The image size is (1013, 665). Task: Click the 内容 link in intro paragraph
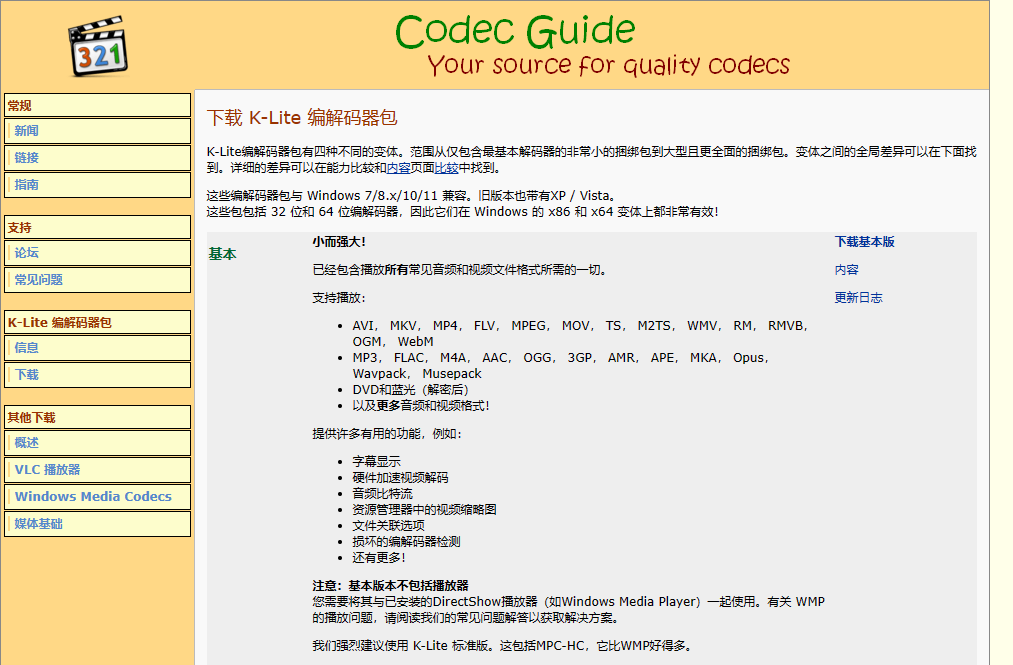tap(398, 168)
